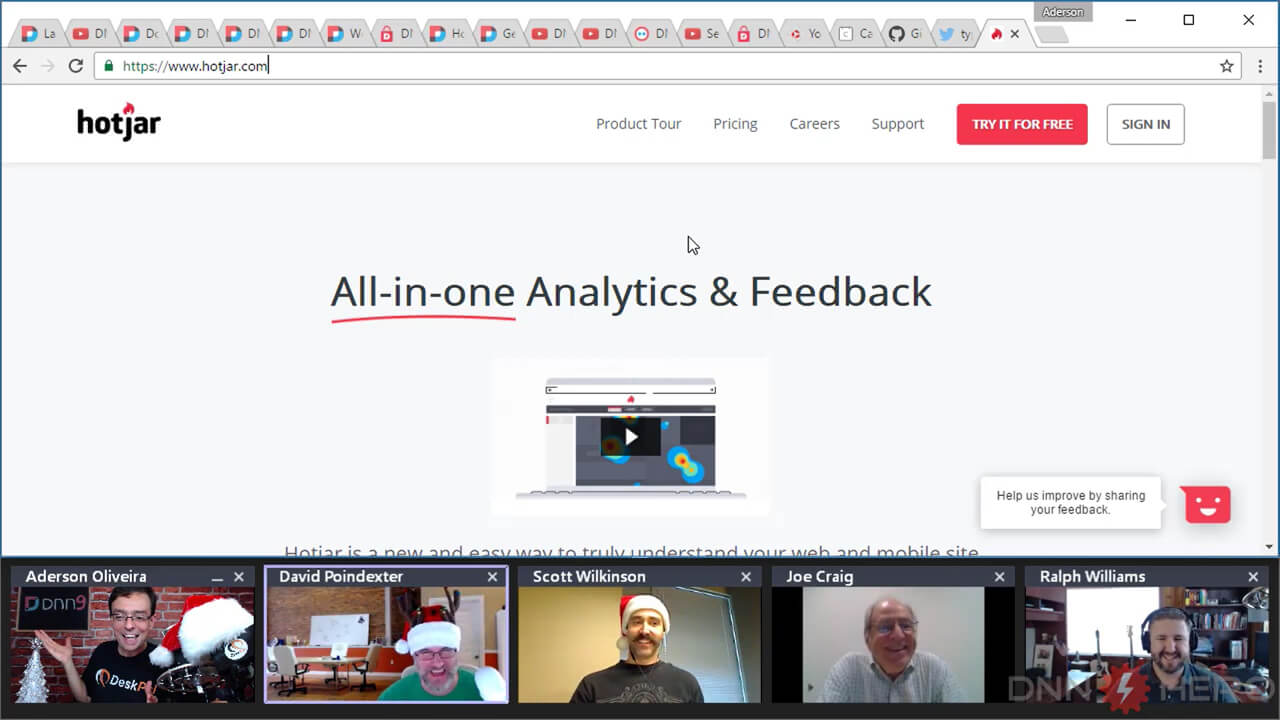The width and height of the screenshot is (1280, 720).
Task: Click the TRY IT FOR FREE button
Action: tap(1022, 124)
